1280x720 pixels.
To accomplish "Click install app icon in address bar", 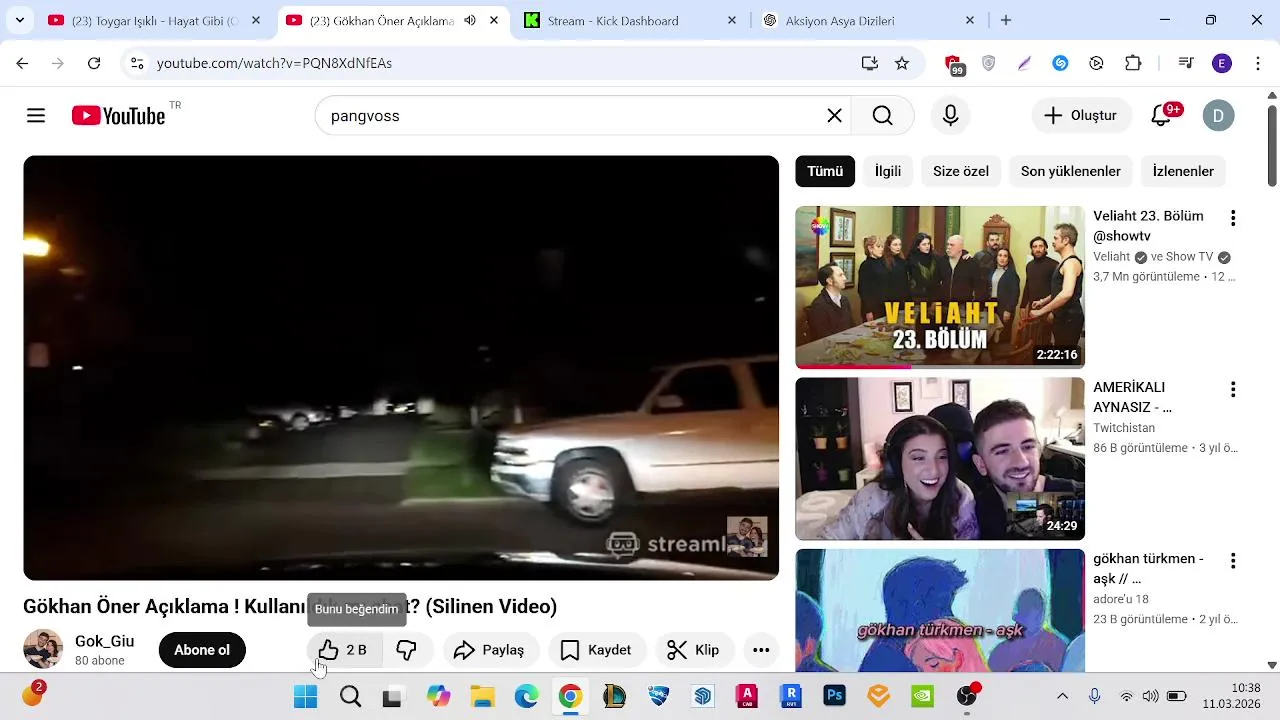I will click(870, 63).
